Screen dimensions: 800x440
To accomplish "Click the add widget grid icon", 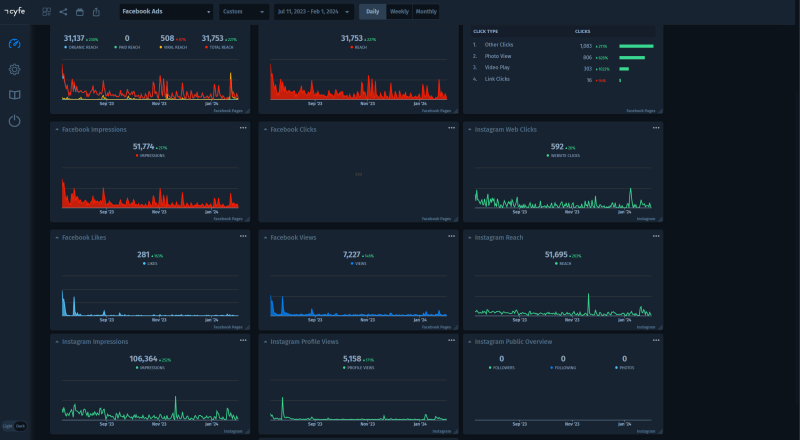I will click(46, 12).
